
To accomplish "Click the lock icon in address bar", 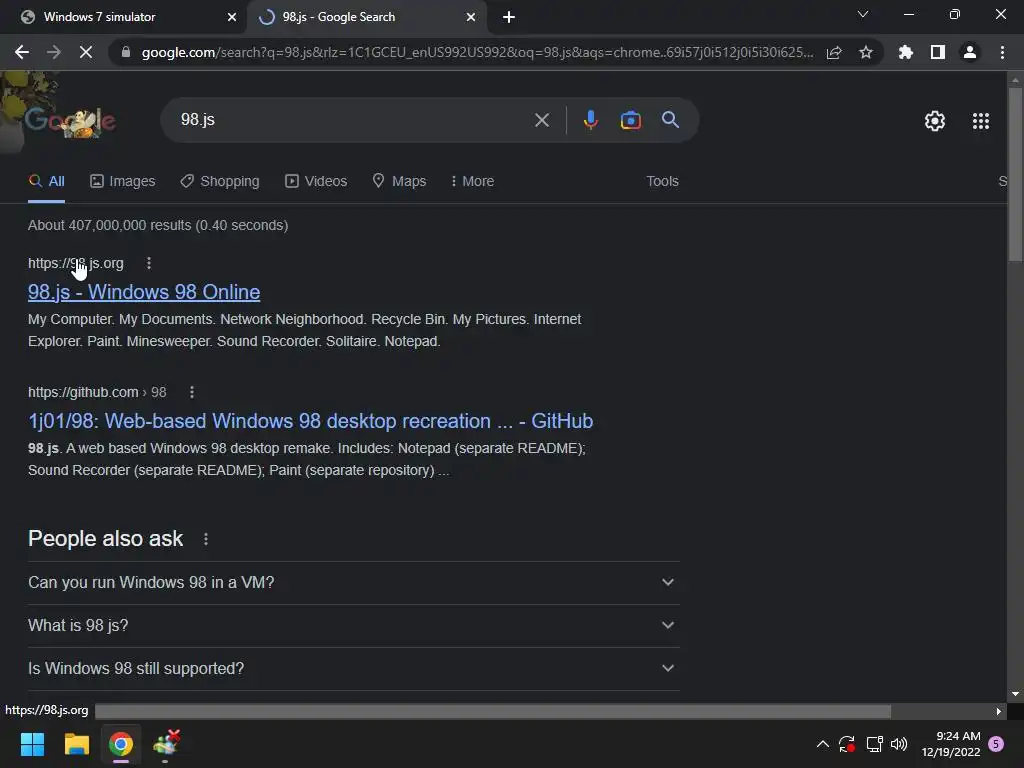I will 126,52.
